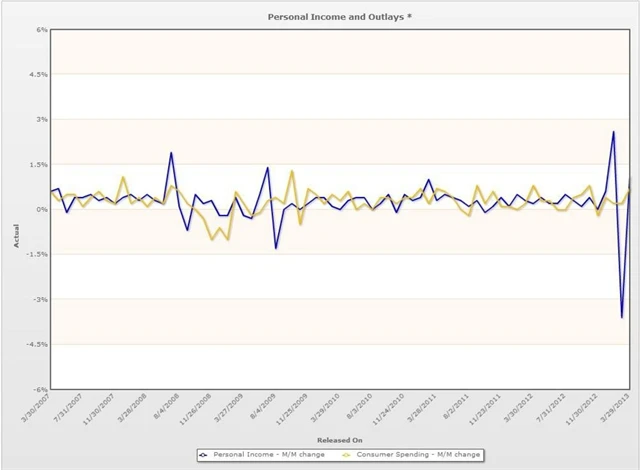The width and height of the screenshot is (640, 470).
Task: Click the yellow Consumer Spending legend marker
Action: point(348,455)
